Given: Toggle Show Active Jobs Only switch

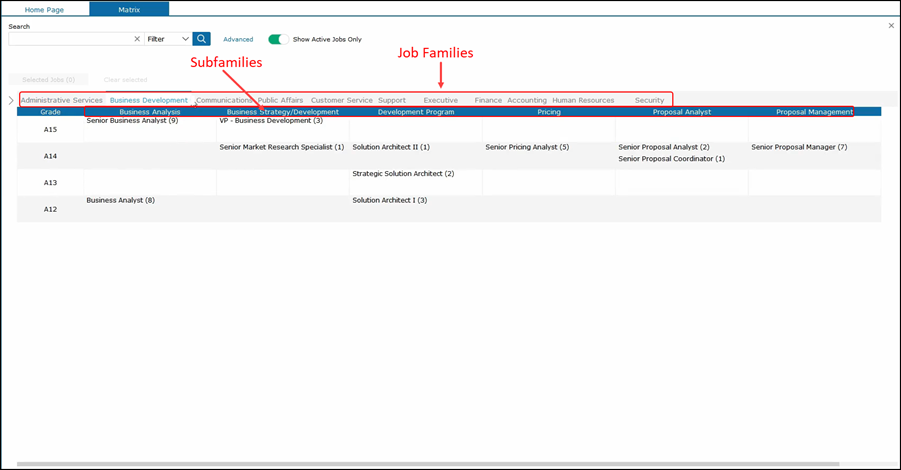Looking at the screenshot, I should 278,39.
